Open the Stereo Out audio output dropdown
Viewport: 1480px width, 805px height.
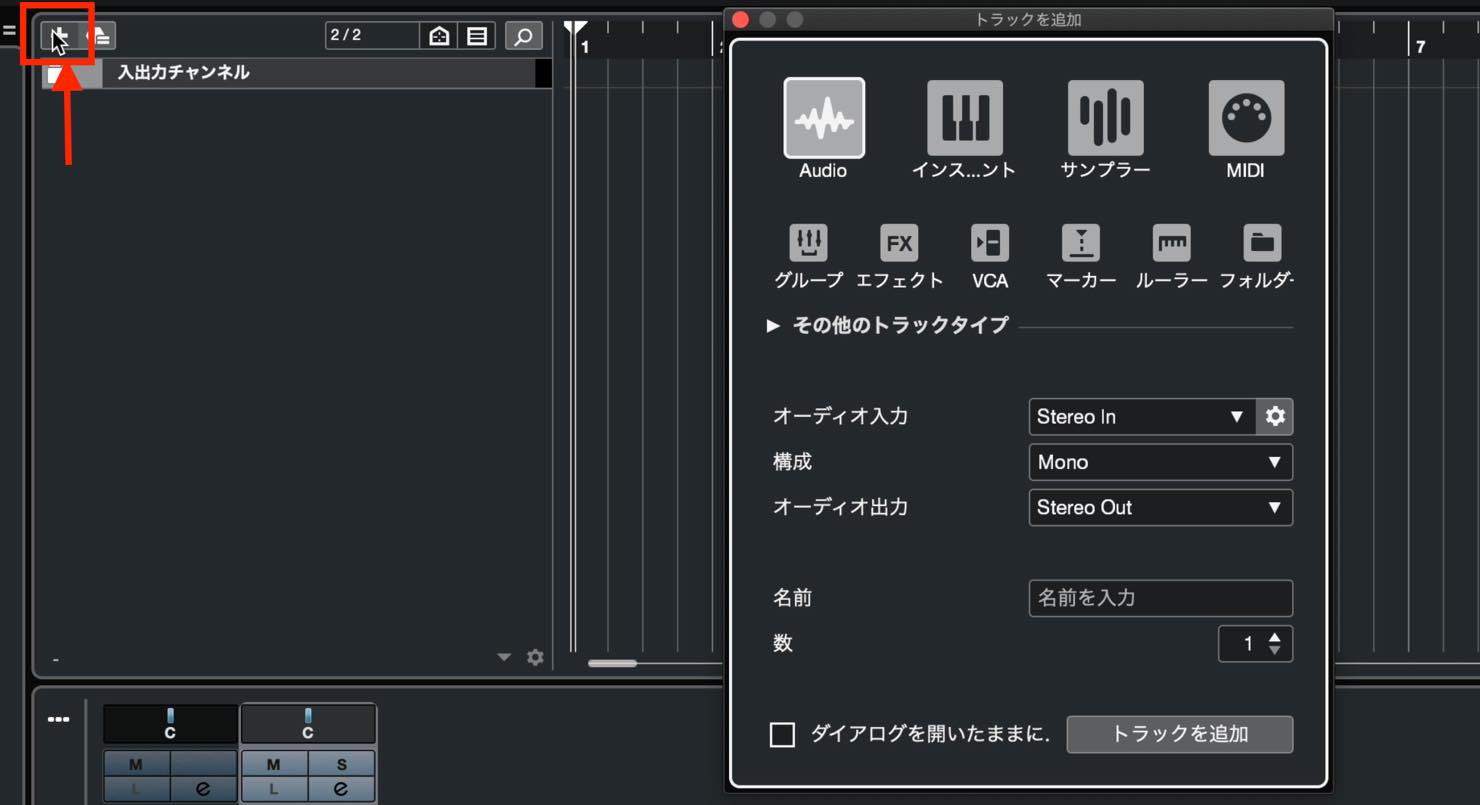pos(1160,508)
